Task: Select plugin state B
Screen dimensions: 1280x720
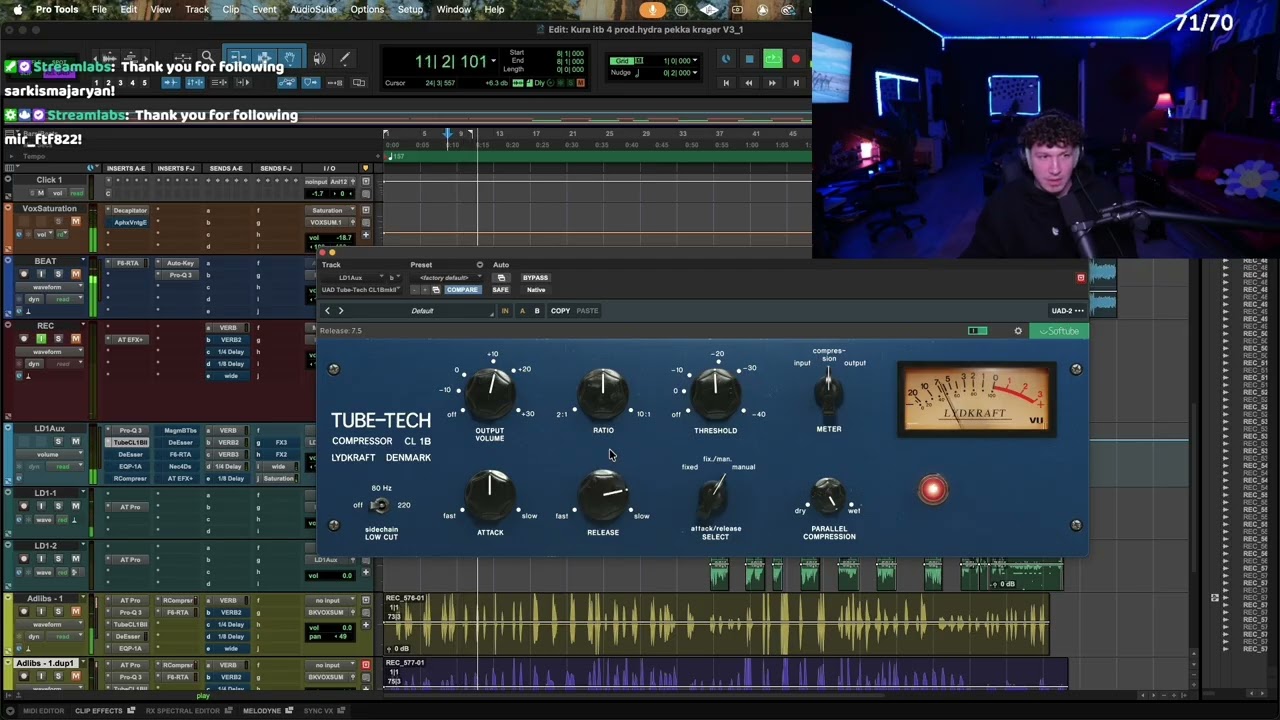Action: (x=537, y=311)
